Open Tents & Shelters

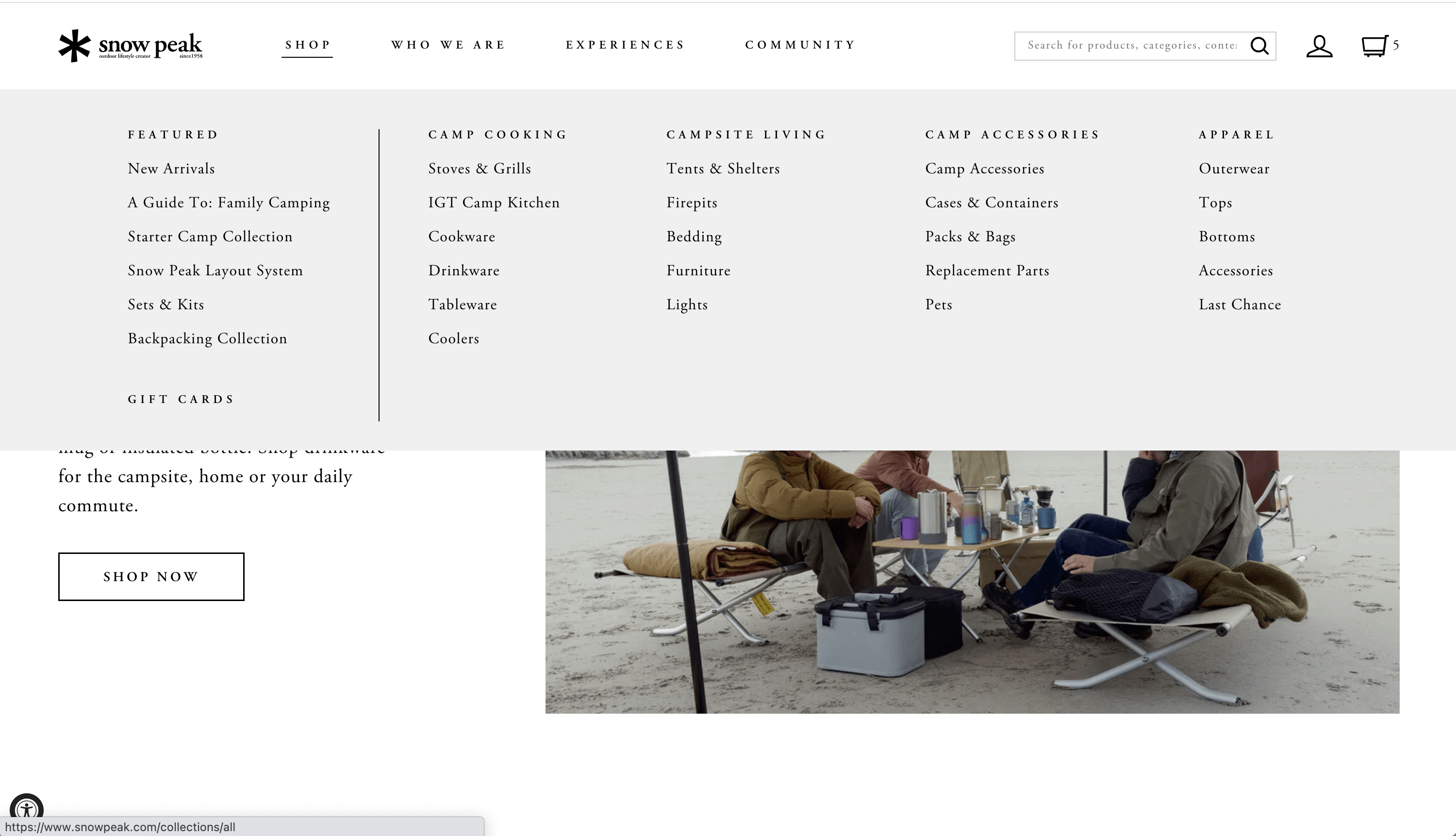[723, 168]
